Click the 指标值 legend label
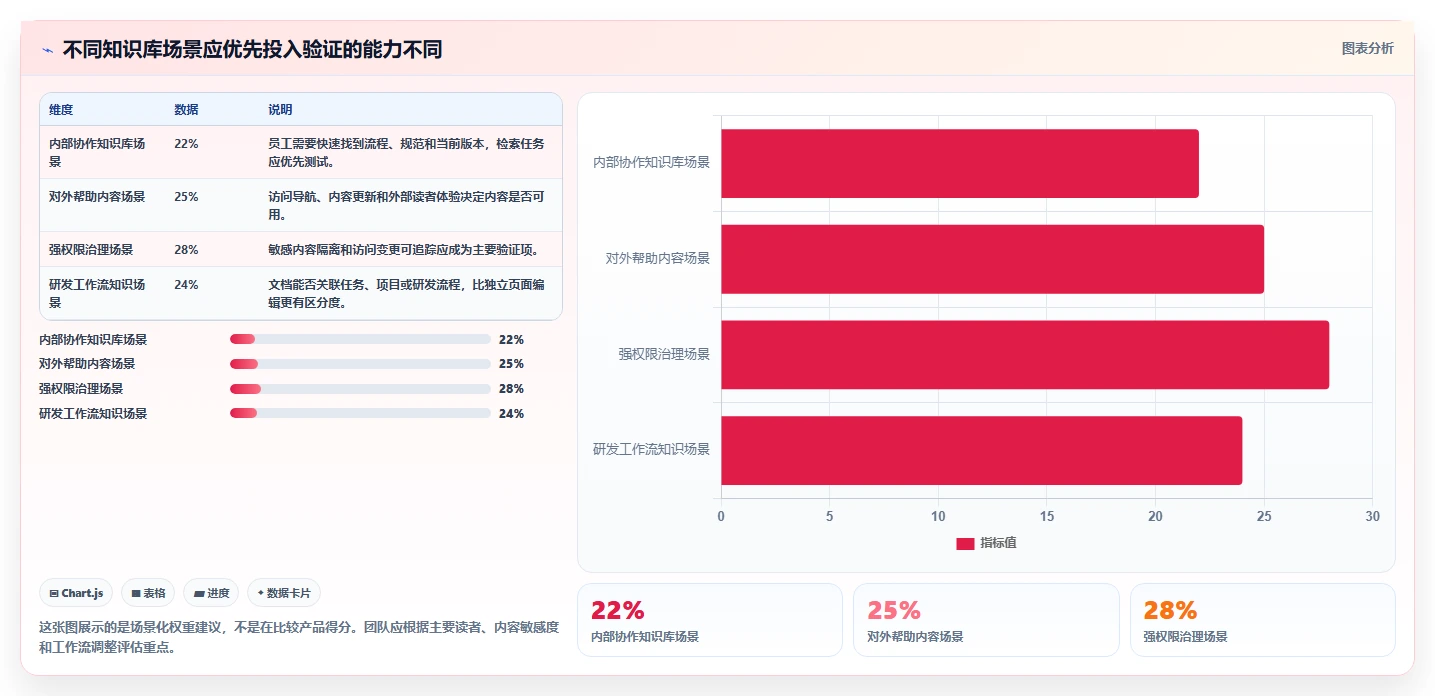Viewport: 1435px width, 696px height. pyautogui.click(x=998, y=543)
